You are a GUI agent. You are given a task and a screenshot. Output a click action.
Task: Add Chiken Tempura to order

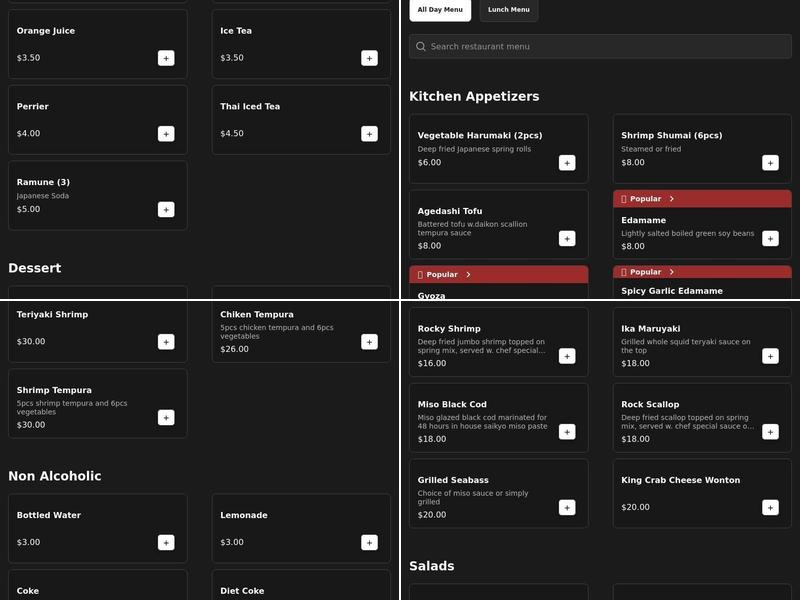coord(369,342)
